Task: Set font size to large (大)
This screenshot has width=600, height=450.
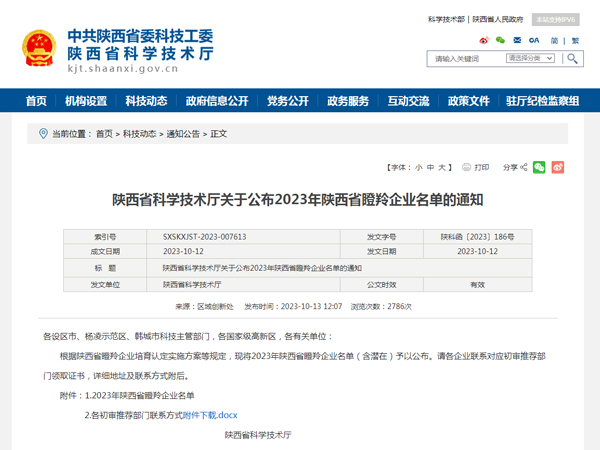Action: [x=442, y=167]
